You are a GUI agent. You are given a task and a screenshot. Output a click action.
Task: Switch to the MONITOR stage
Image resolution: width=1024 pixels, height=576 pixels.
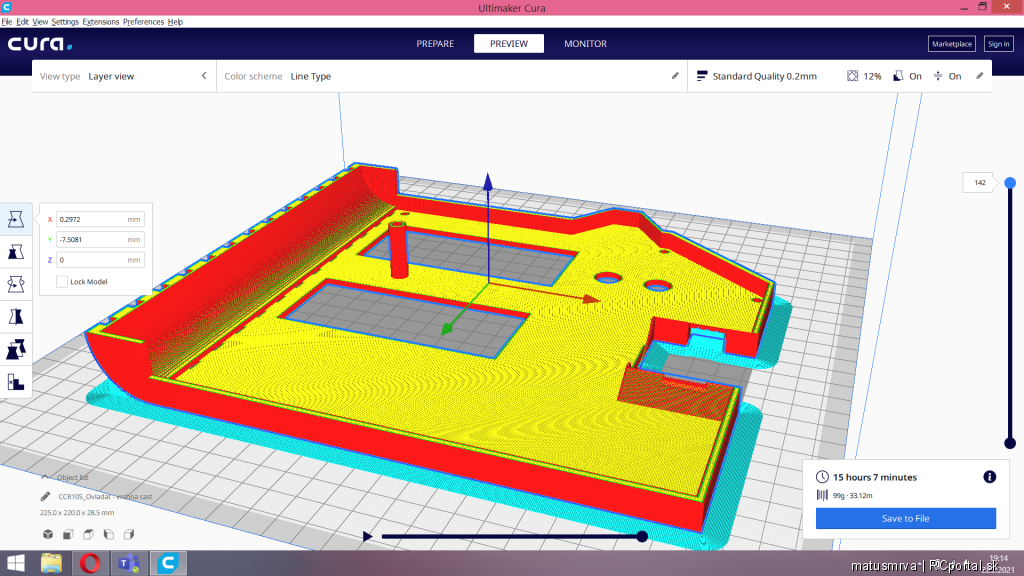click(585, 44)
